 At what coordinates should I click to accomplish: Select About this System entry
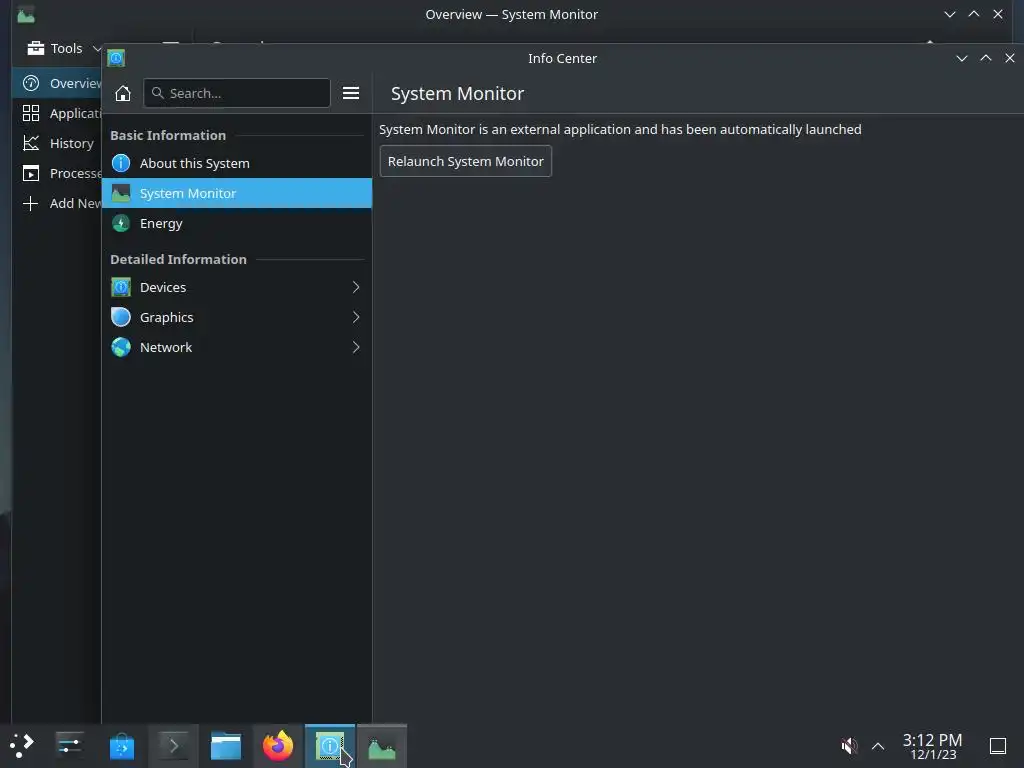coord(236,163)
